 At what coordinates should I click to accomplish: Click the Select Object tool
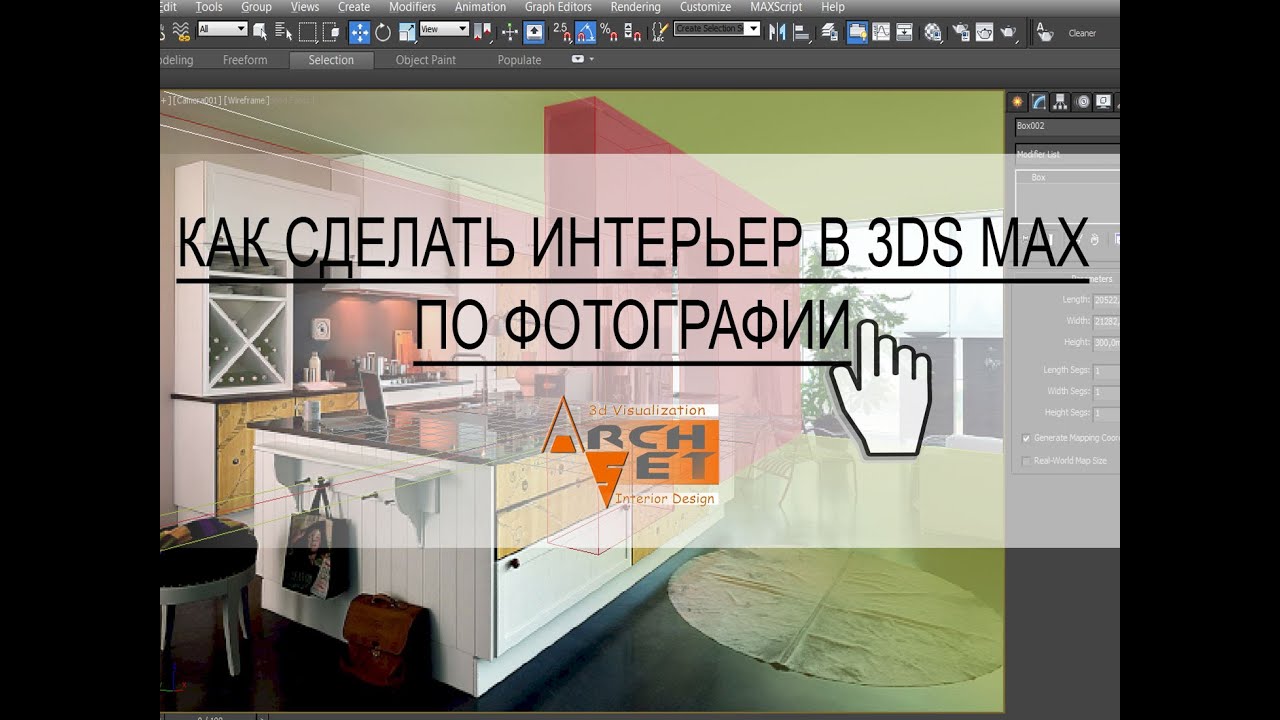click(x=259, y=32)
